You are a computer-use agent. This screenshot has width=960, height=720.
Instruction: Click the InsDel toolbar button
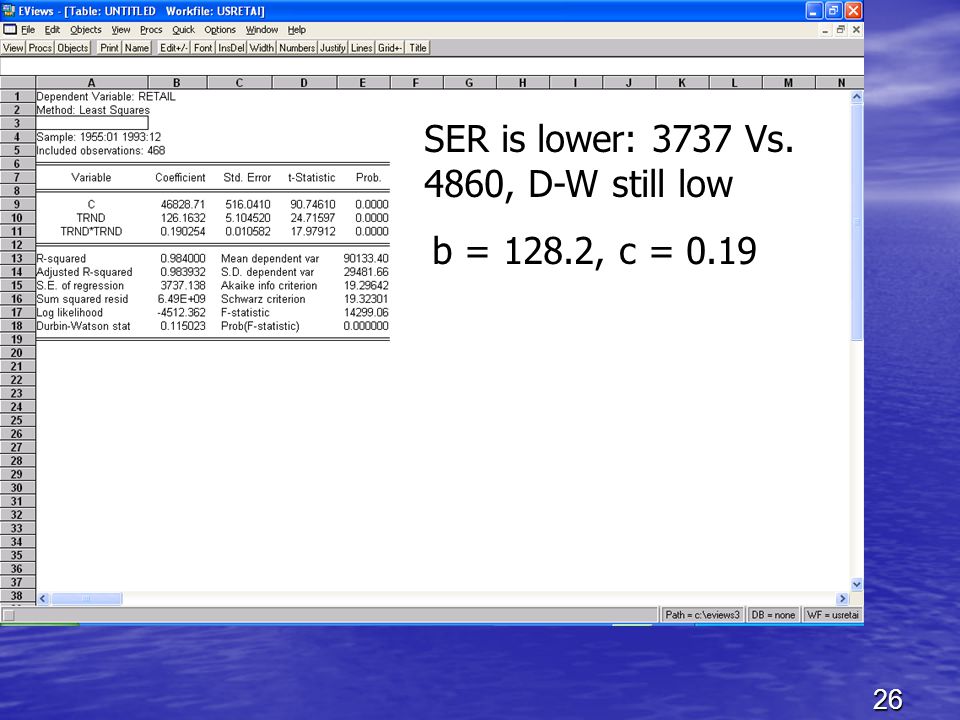(x=231, y=48)
